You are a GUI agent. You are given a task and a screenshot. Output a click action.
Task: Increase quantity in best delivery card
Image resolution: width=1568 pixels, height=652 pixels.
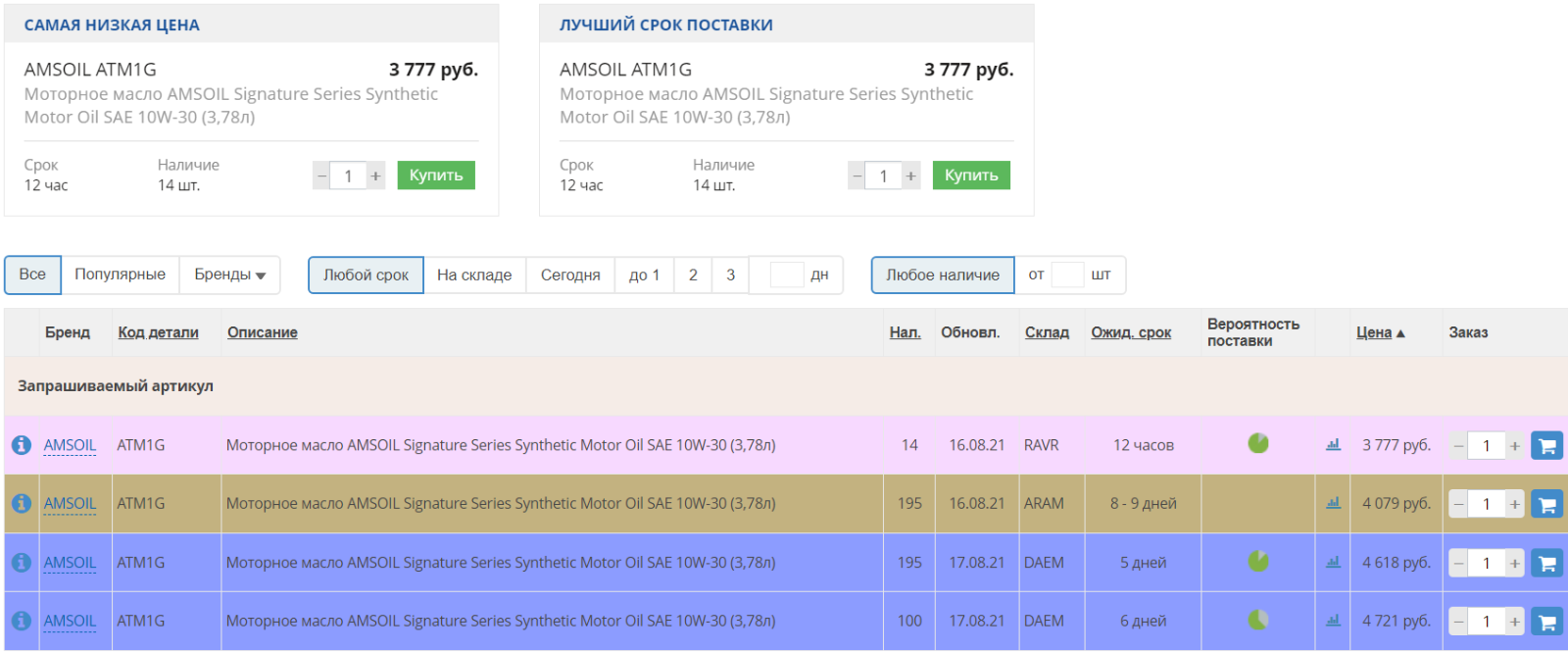(x=910, y=176)
